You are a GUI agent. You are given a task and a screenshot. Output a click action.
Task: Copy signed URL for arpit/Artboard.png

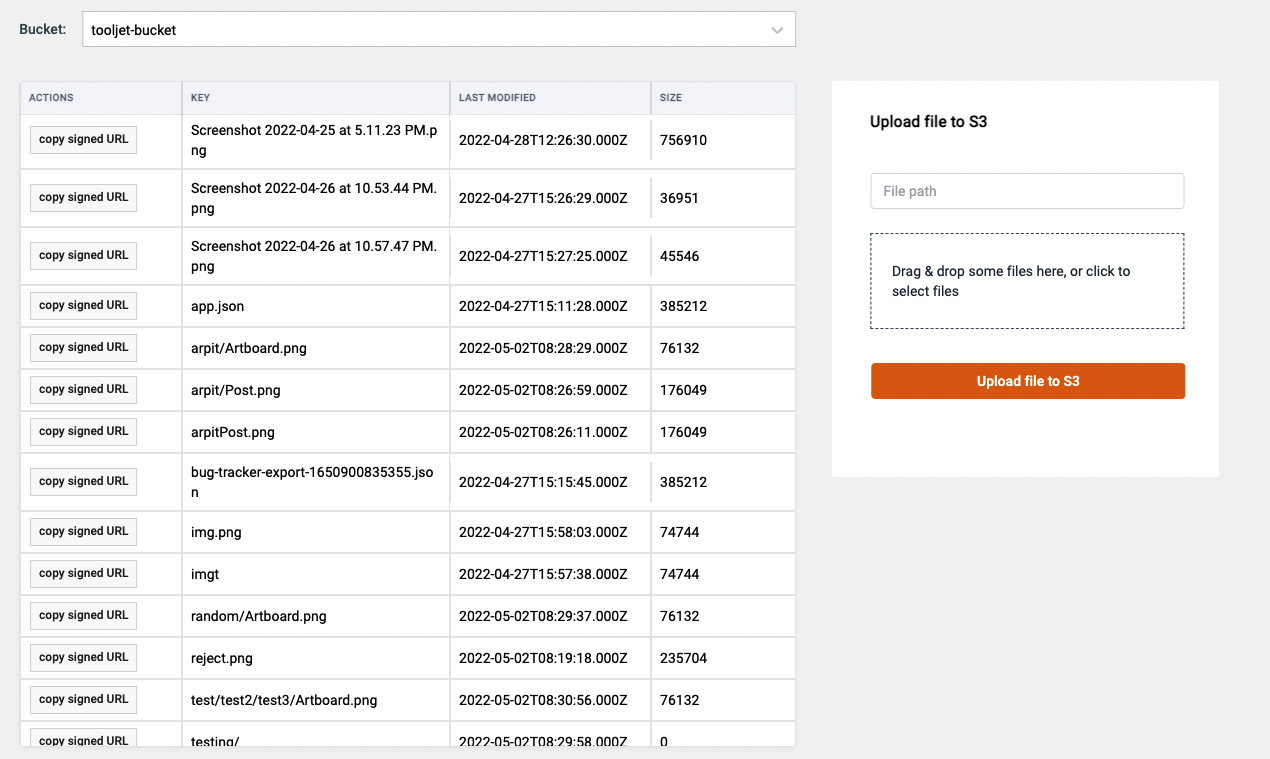(x=83, y=348)
